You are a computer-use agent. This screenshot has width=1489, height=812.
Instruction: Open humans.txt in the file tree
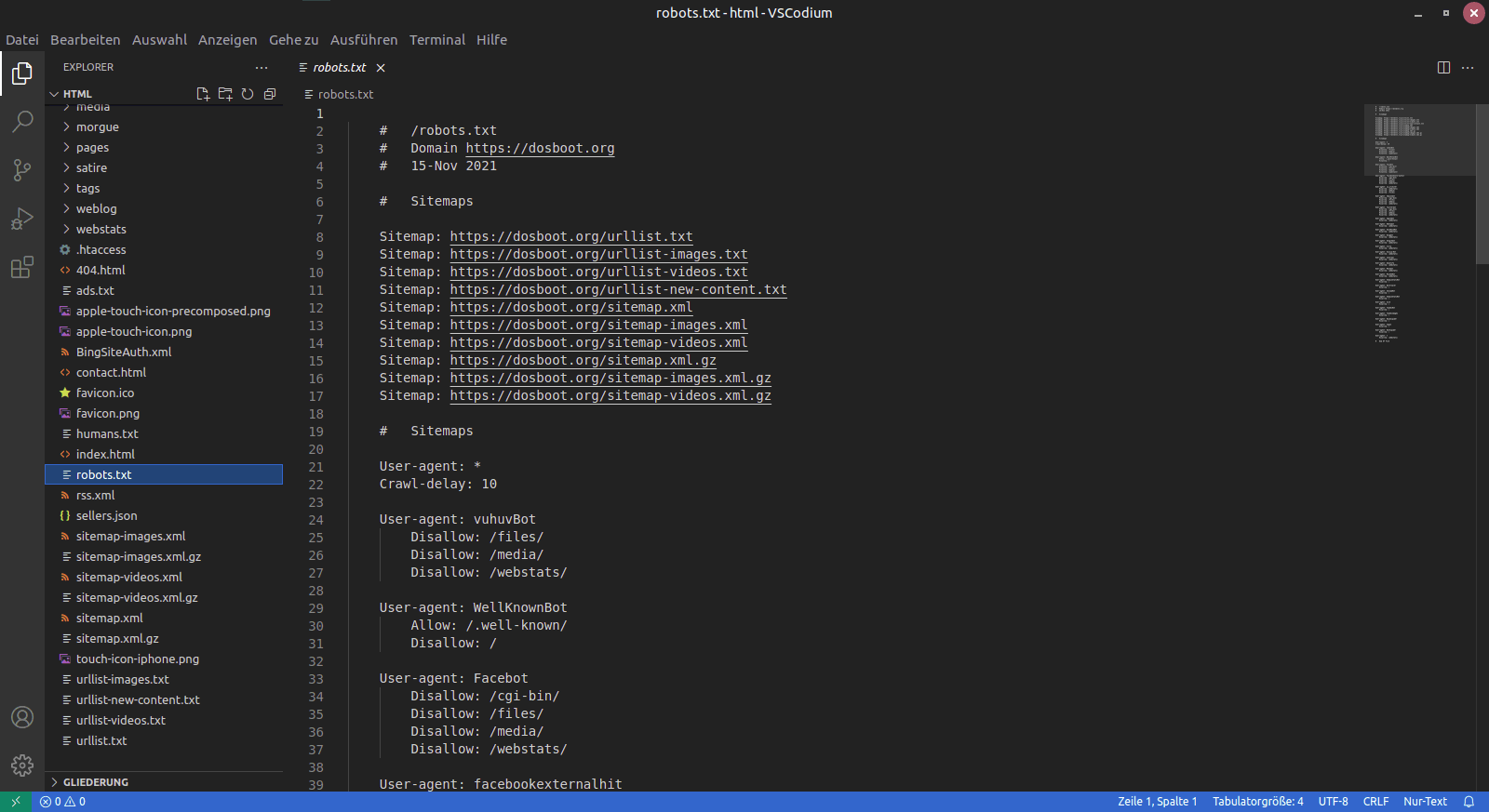(164, 433)
